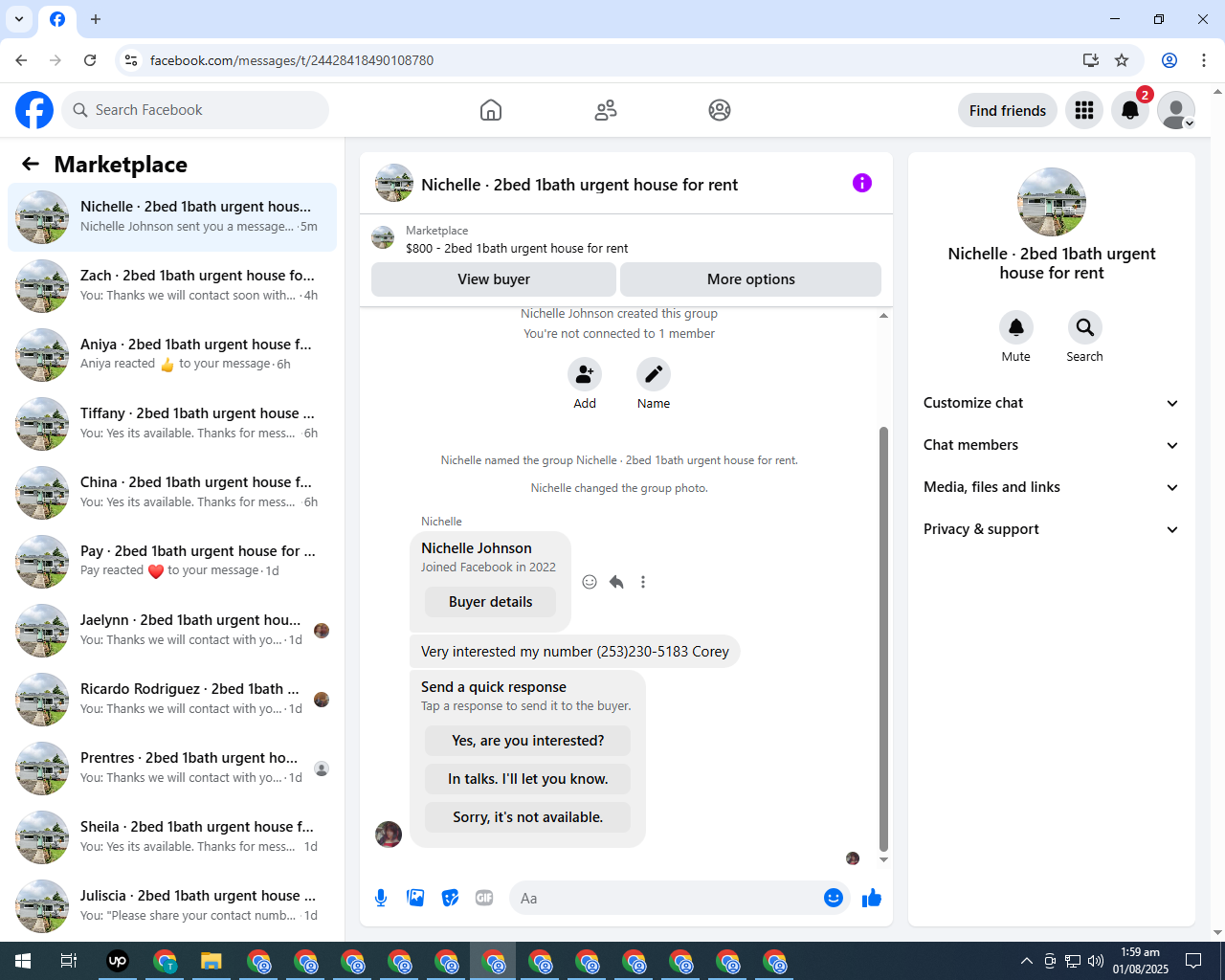Viewport: 1225px width, 980px height.
Task: Send quick response Sorry, it's not available.
Action: click(528, 817)
